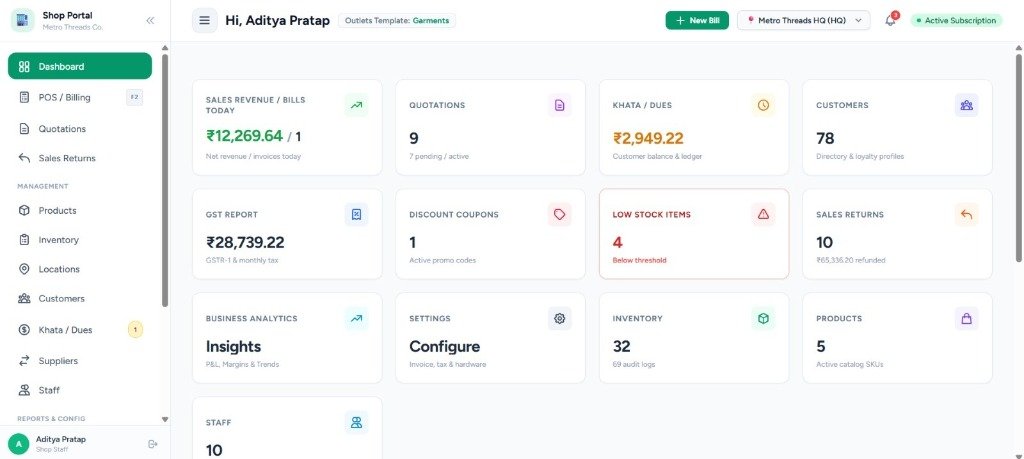The image size is (1024, 459).
Task: Click the red pin icon in outlet selector
Action: tap(751, 20)
